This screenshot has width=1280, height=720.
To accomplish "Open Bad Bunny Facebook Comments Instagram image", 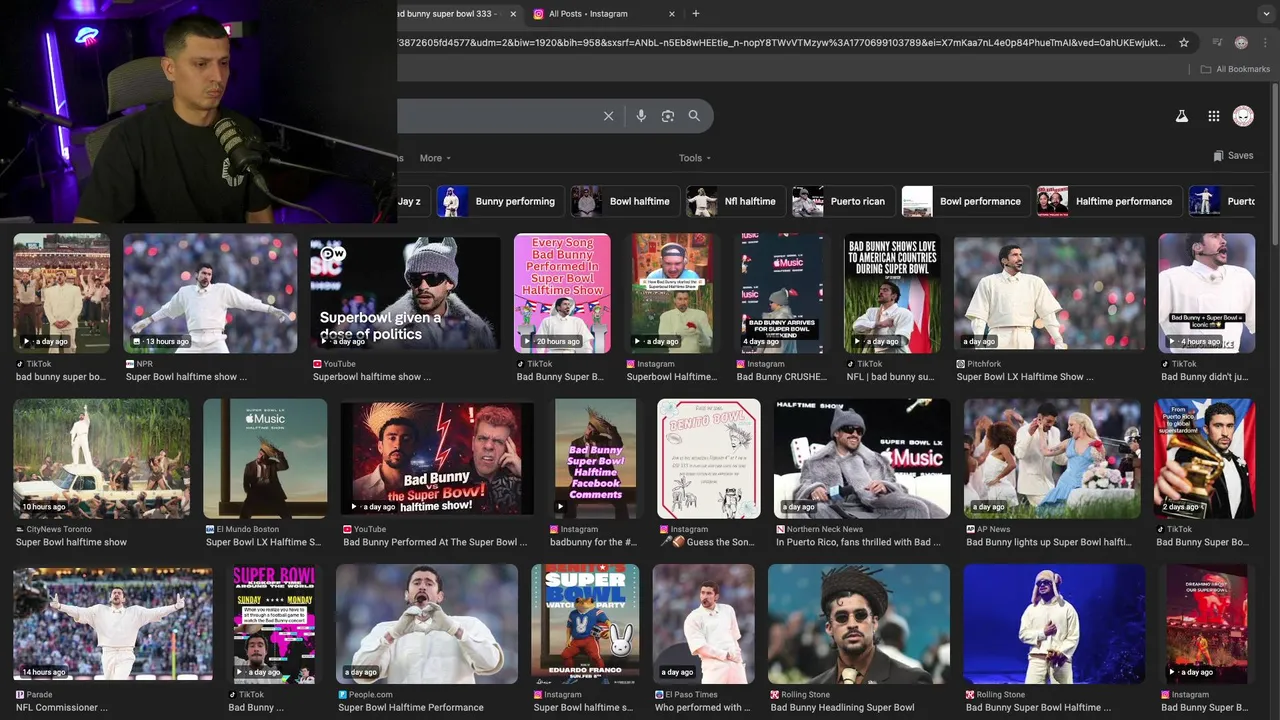I will pos(596,458).
